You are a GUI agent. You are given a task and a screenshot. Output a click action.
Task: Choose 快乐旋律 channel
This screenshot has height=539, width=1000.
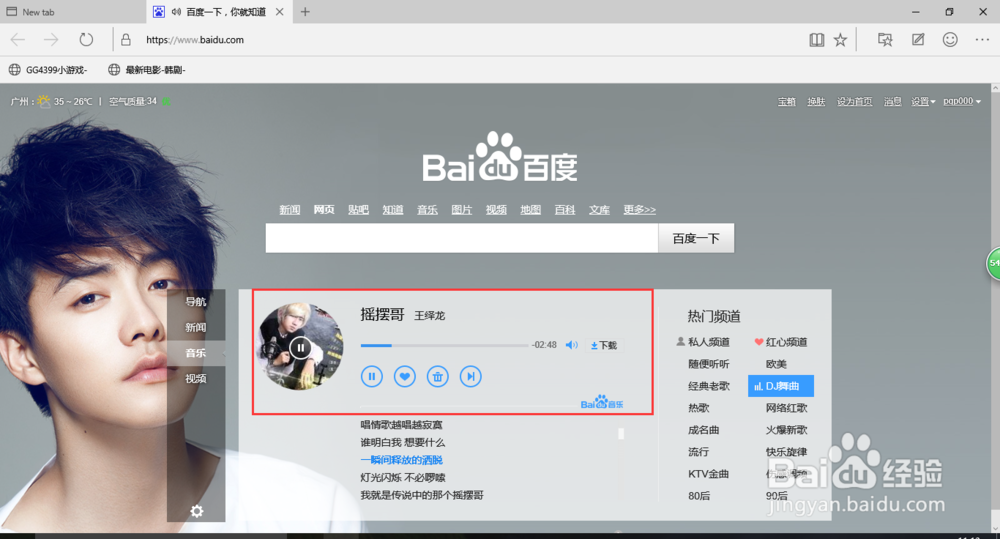[x=786, y=452]
